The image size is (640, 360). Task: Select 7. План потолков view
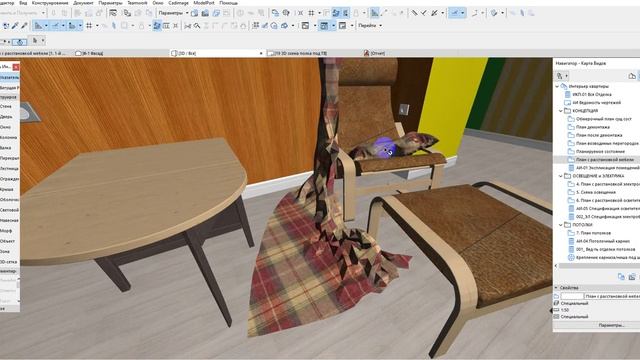[x=593, y=233]
